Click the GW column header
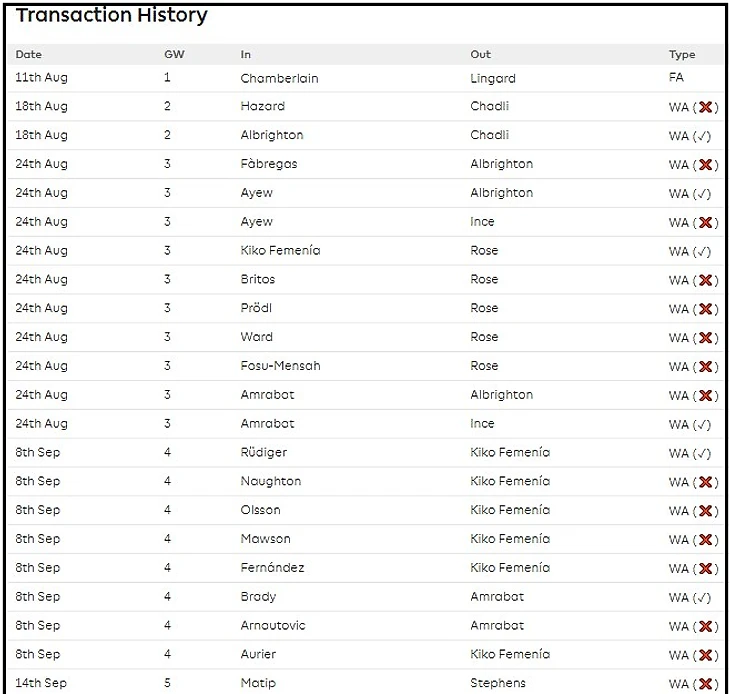 173,54
